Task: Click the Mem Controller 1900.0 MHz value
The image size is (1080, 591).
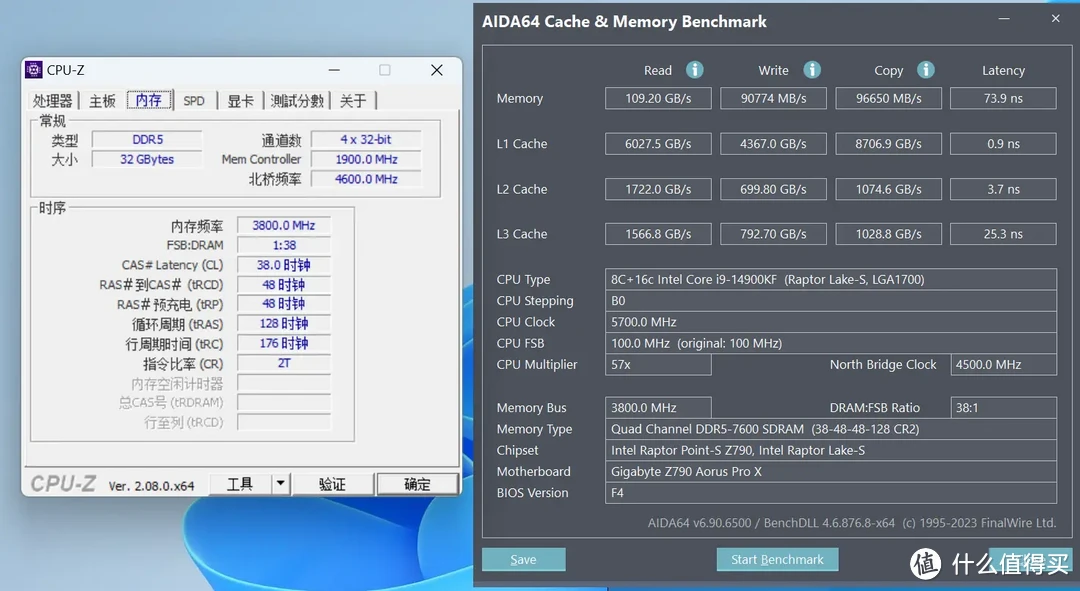Action: [366, 160]
